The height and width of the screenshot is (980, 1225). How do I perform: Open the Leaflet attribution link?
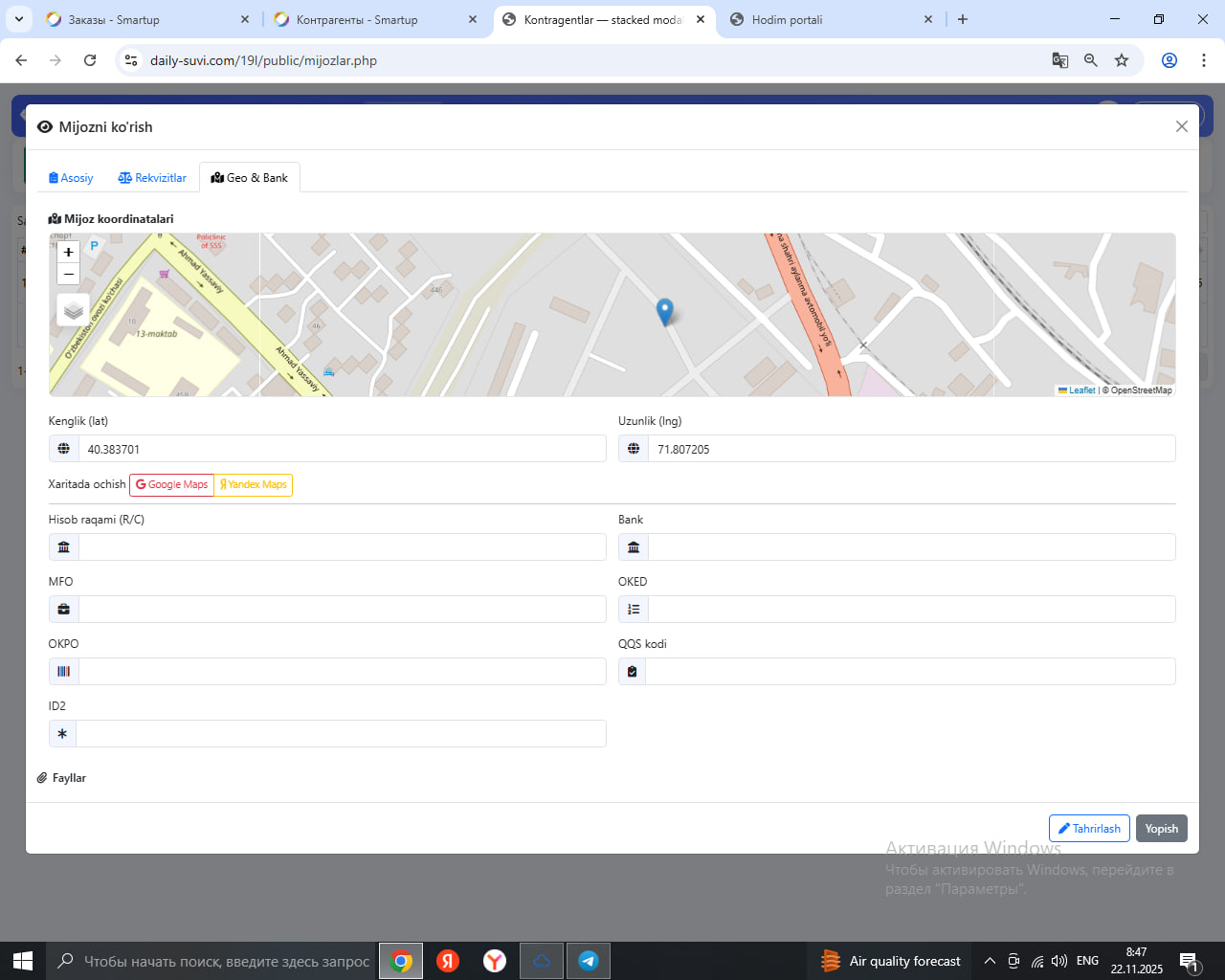click(1080, 390)
